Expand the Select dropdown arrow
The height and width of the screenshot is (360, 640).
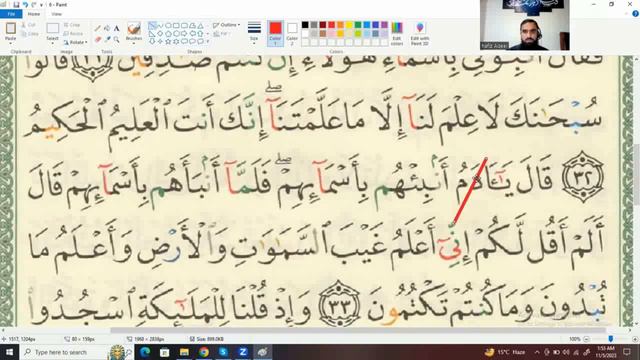click(52, 42)
